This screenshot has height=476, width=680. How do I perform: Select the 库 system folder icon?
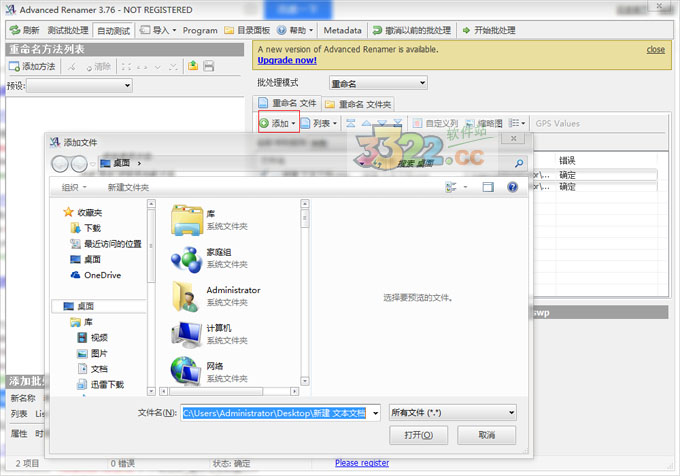coord(187,220)
